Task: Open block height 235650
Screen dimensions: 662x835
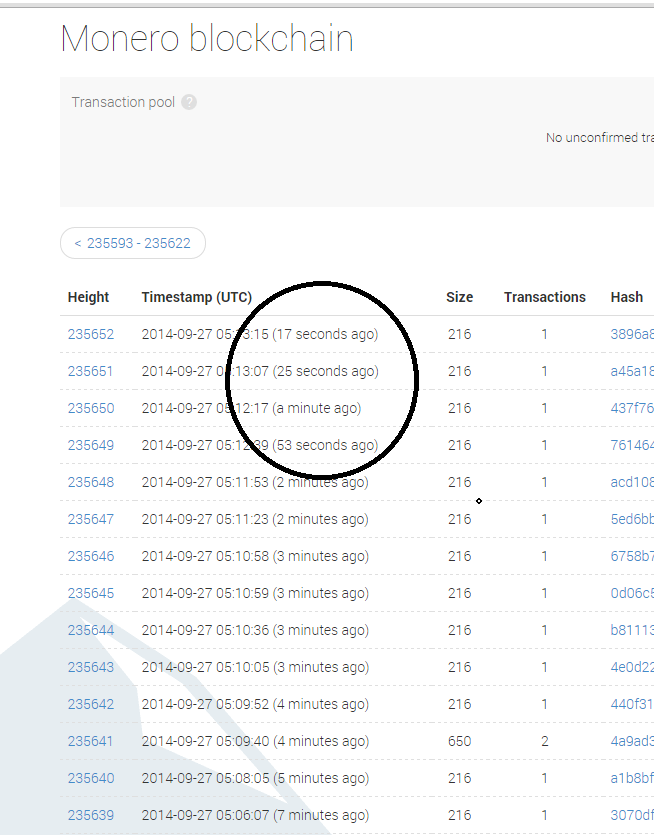Action: pos(91,408)
